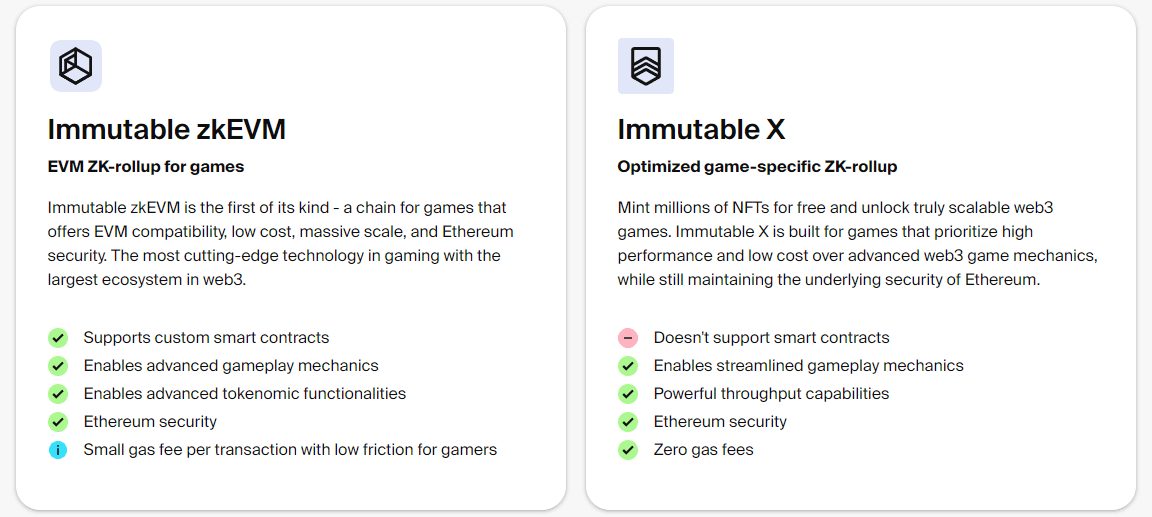Click the Immutable zkEVM description paragraph
This screenshot has height=517, width=1152.
[281, 244]
